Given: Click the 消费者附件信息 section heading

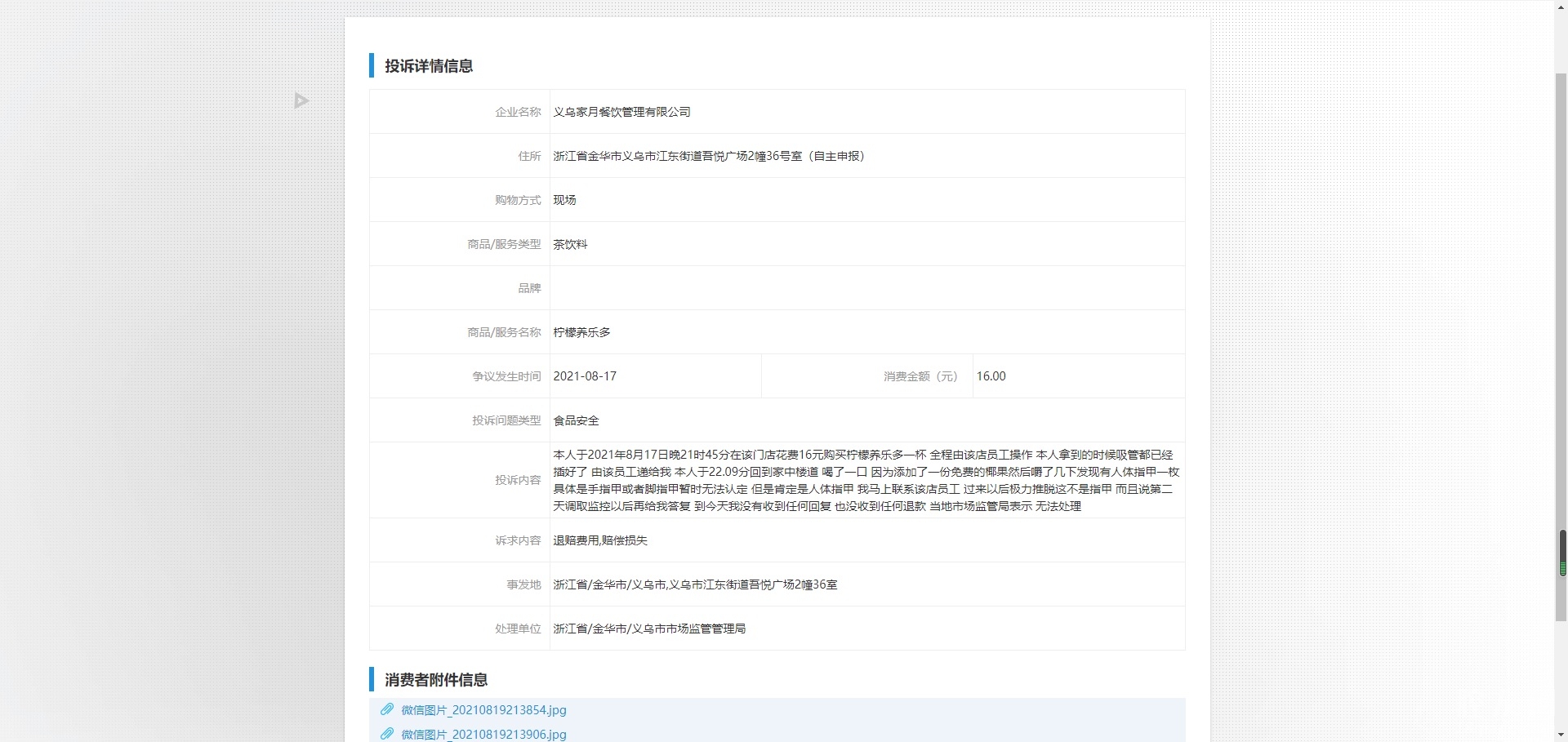Looking at the screenshot, I should point(436,680).
